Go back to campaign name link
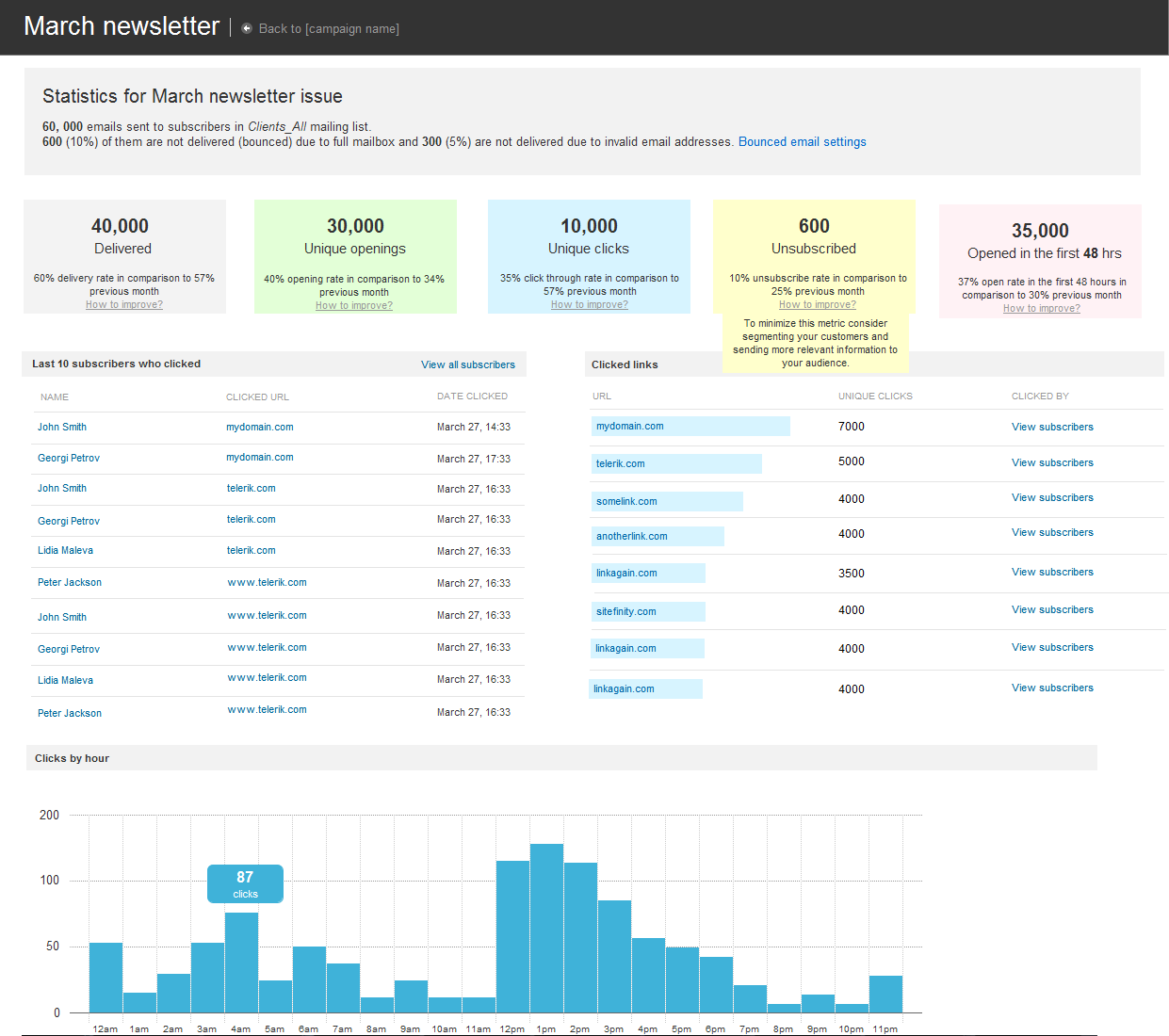The image size is (1169, 1036). (x=329, y=29)
